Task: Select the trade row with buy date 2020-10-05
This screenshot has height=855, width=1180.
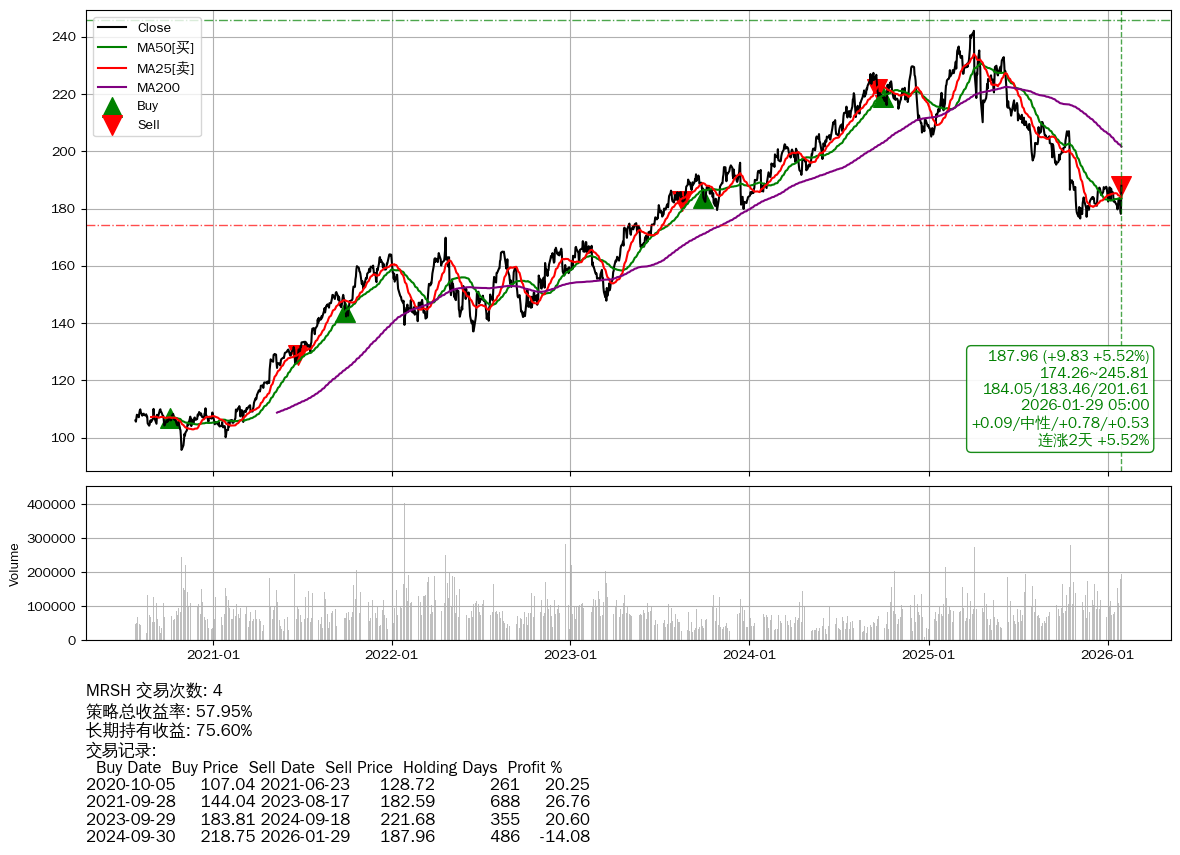Action: [x=337, y=785]
